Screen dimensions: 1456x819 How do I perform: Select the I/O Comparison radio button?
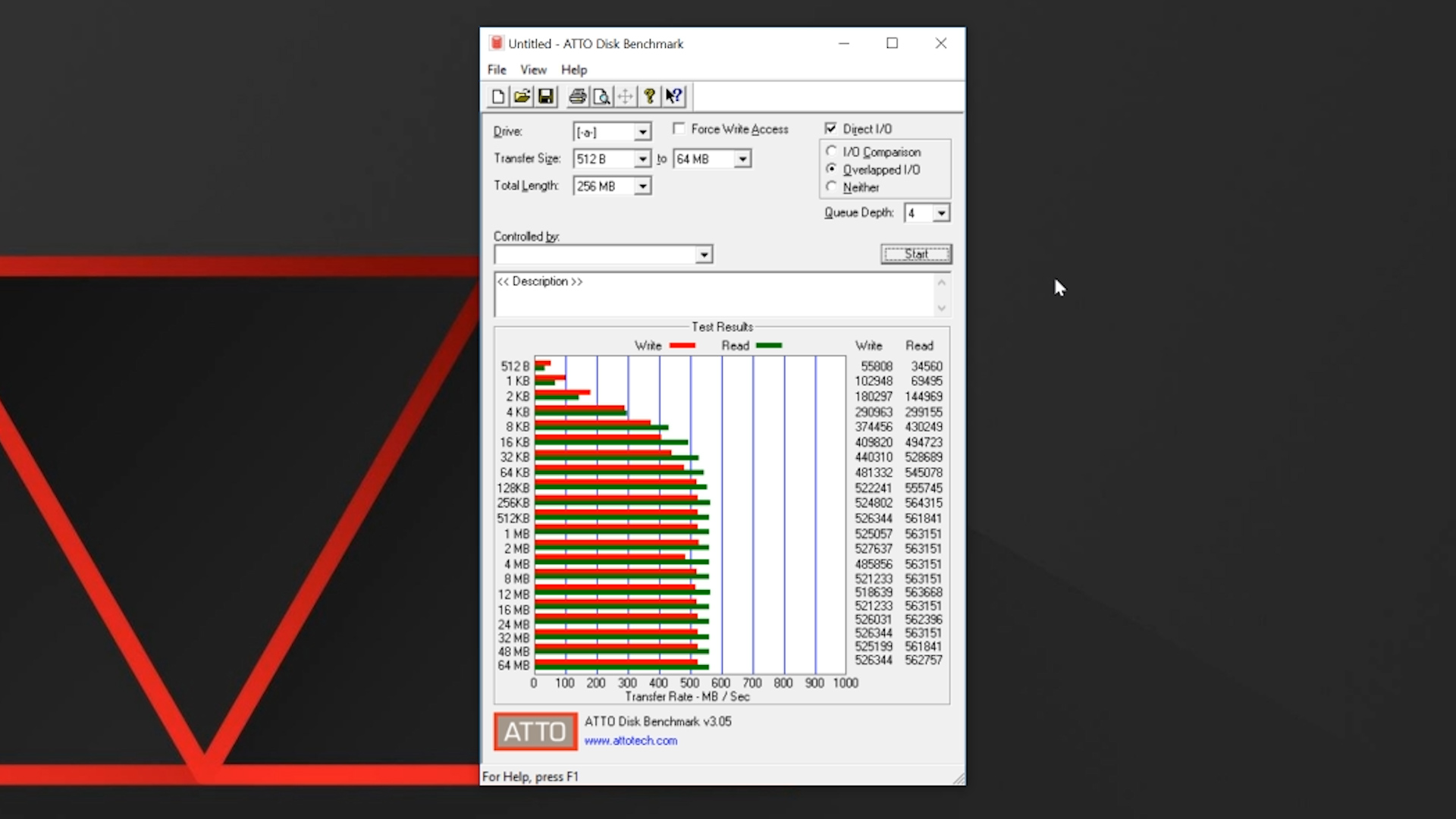point(832,152)
